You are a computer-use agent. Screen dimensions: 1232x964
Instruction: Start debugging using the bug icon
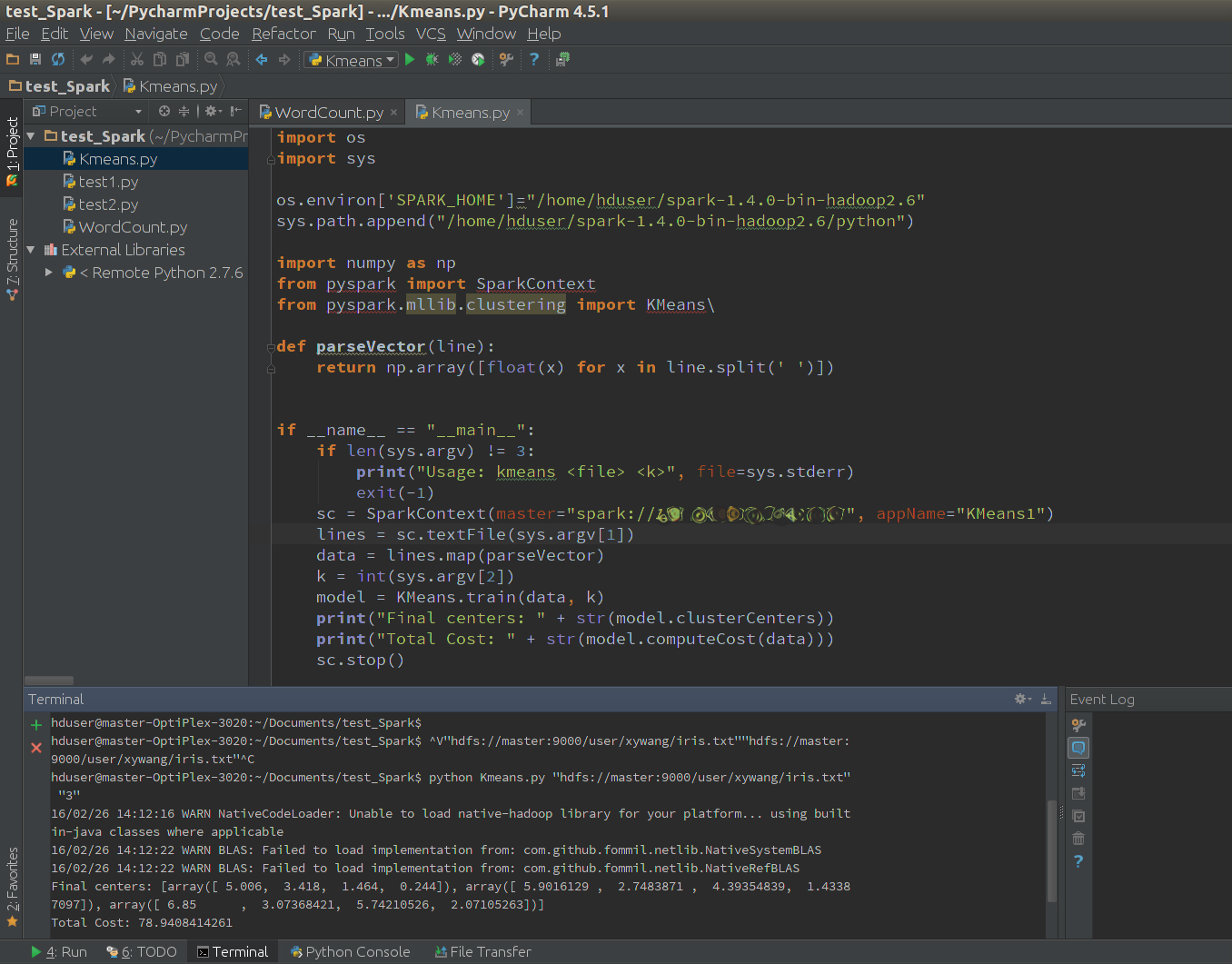(x=431, y=59)
